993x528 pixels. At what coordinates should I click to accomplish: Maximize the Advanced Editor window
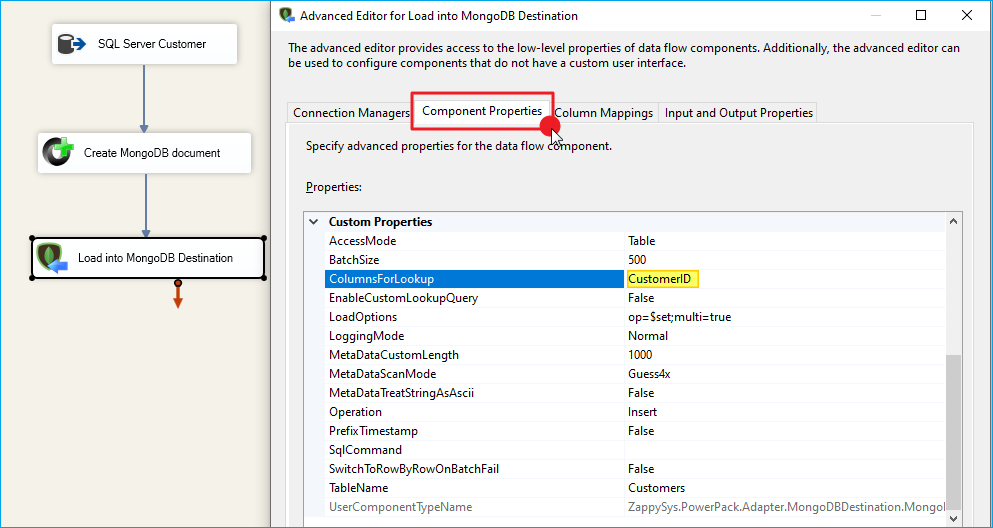pyautogui.click(x=921, y=15)
